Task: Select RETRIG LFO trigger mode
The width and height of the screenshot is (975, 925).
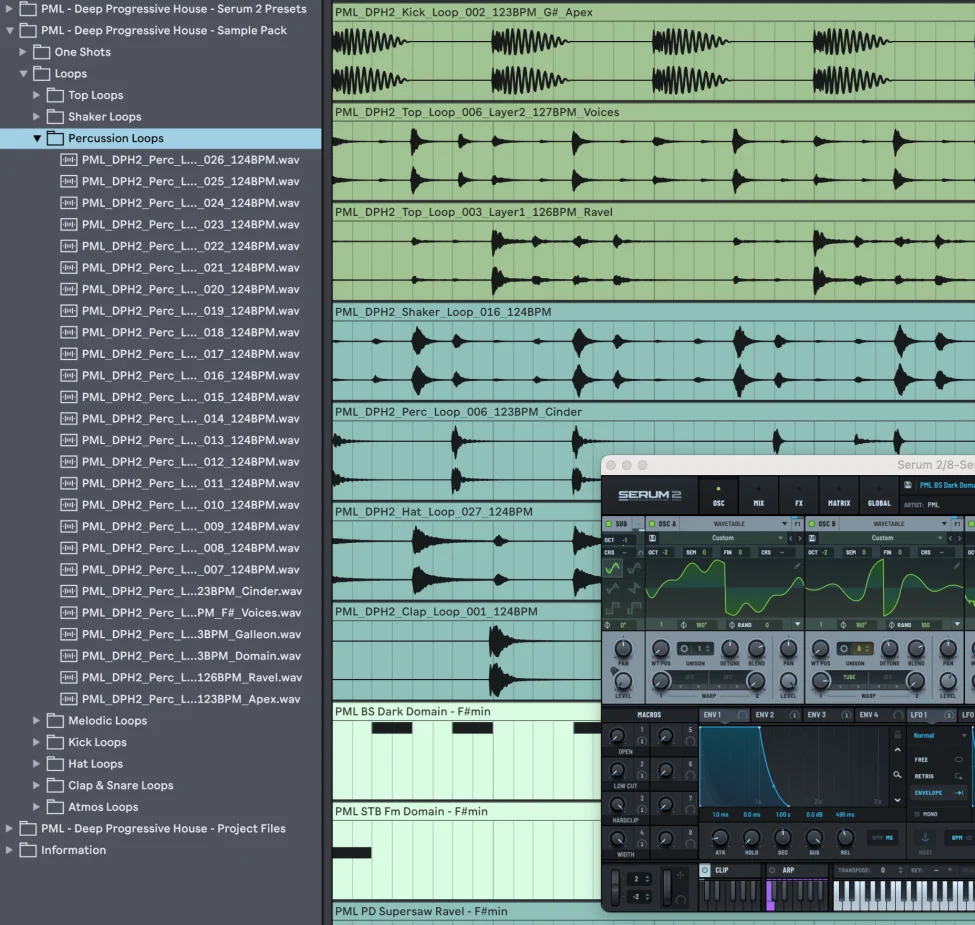Action: point(938,776)
